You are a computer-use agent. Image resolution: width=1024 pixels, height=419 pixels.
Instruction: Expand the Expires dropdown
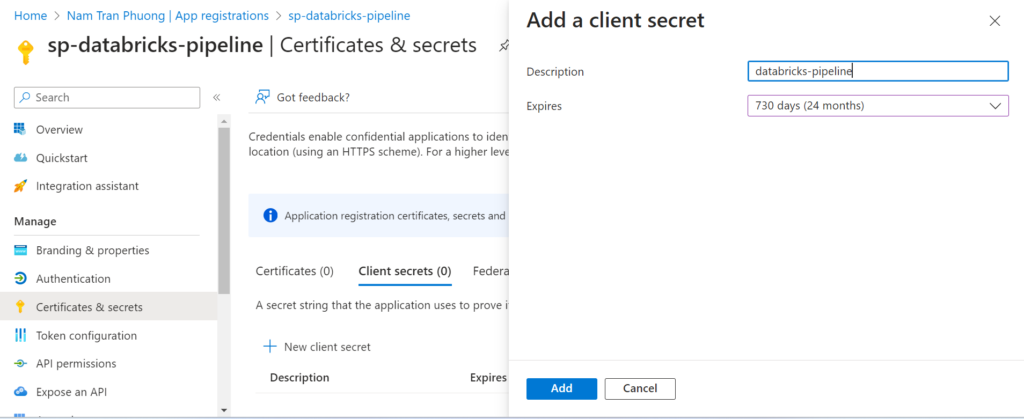[x=877, y=106]
